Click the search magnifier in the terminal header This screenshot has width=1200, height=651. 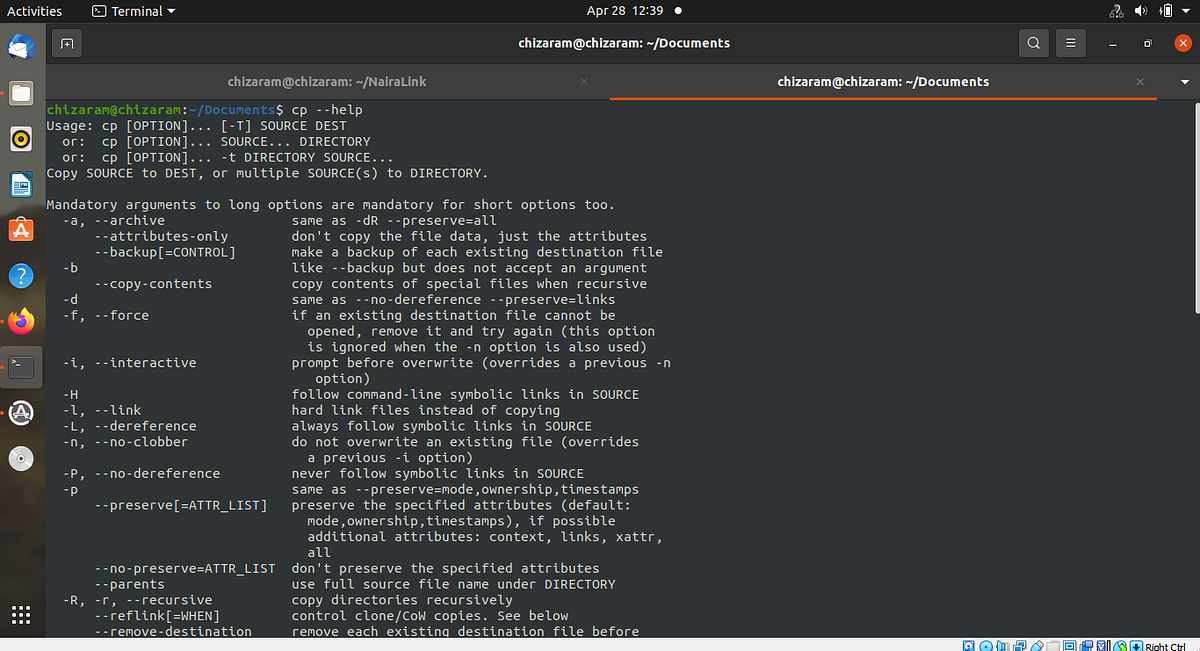pos(1034,43)
